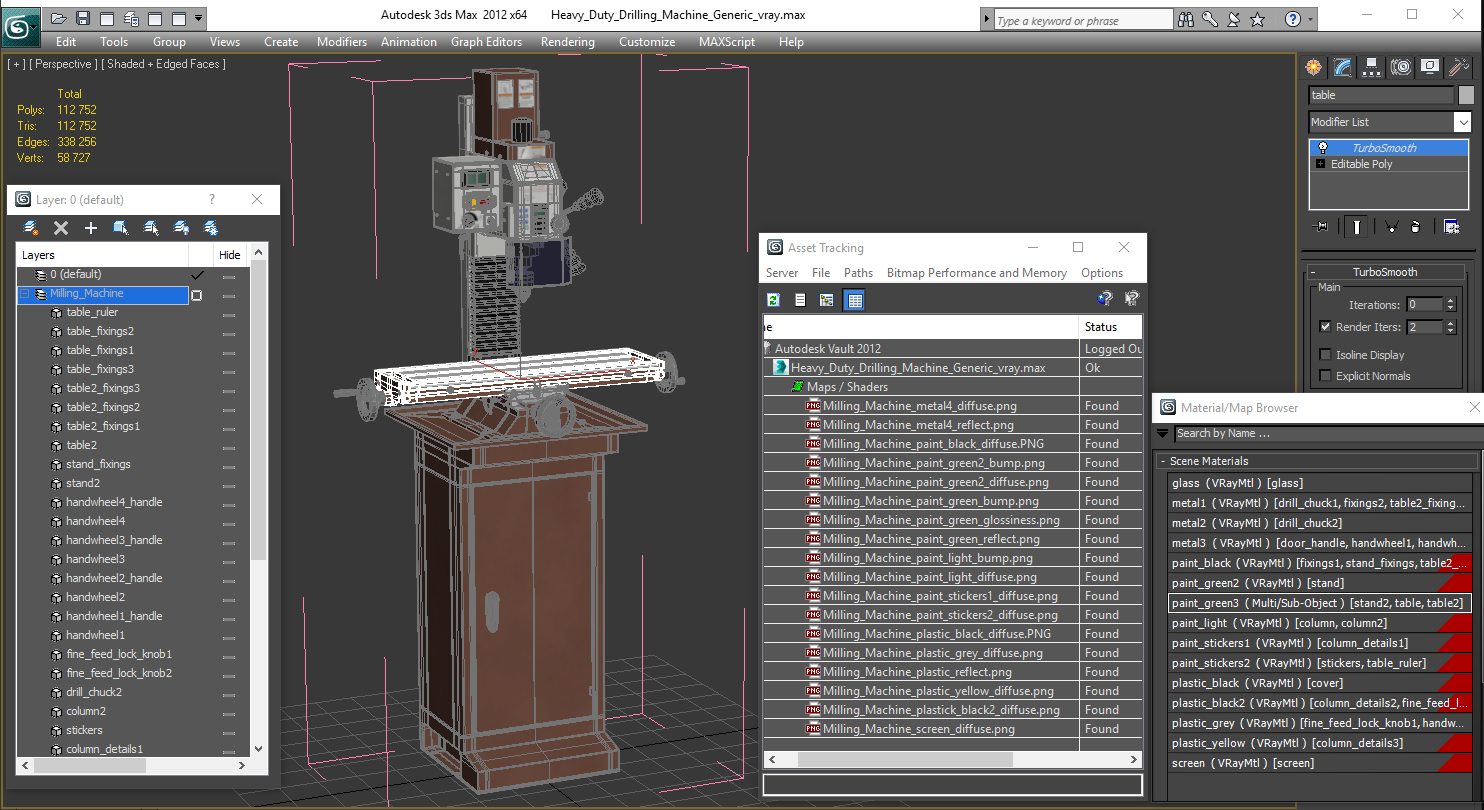Click the object name field containing 'table'

coord(1381,95)
